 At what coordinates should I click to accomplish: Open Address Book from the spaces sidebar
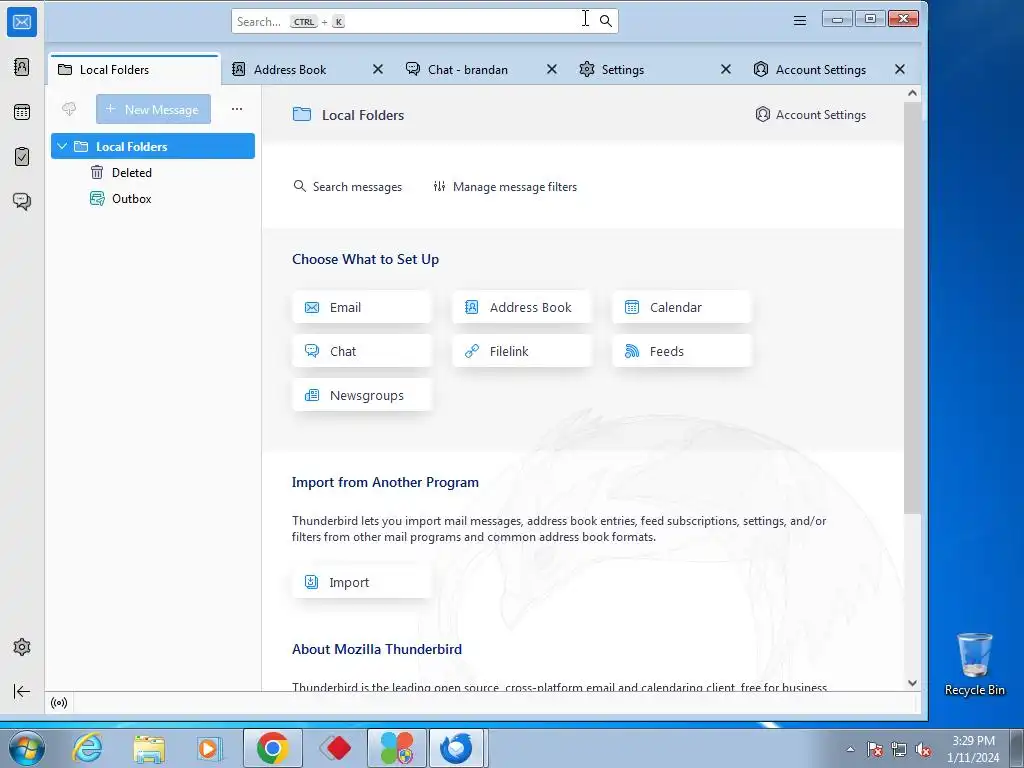[22, 67]
